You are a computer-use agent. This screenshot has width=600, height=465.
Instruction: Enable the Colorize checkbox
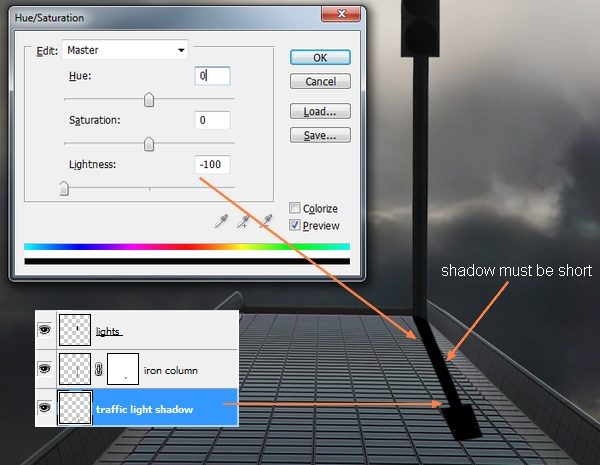coord(294,208)
